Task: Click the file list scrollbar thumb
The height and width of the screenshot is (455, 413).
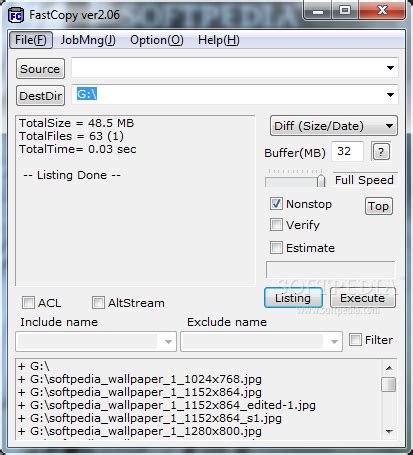Action: [x=389, y=384]
